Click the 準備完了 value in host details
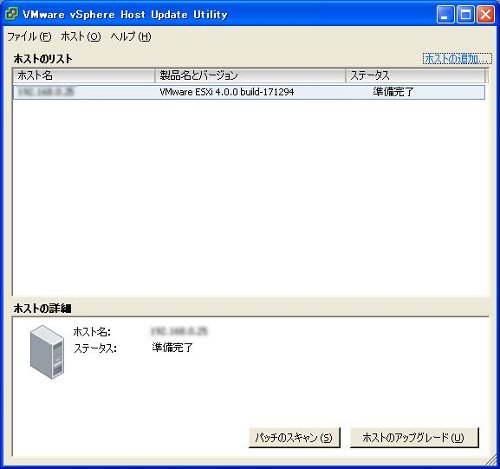The image size is (500, 469). [172, 348]
